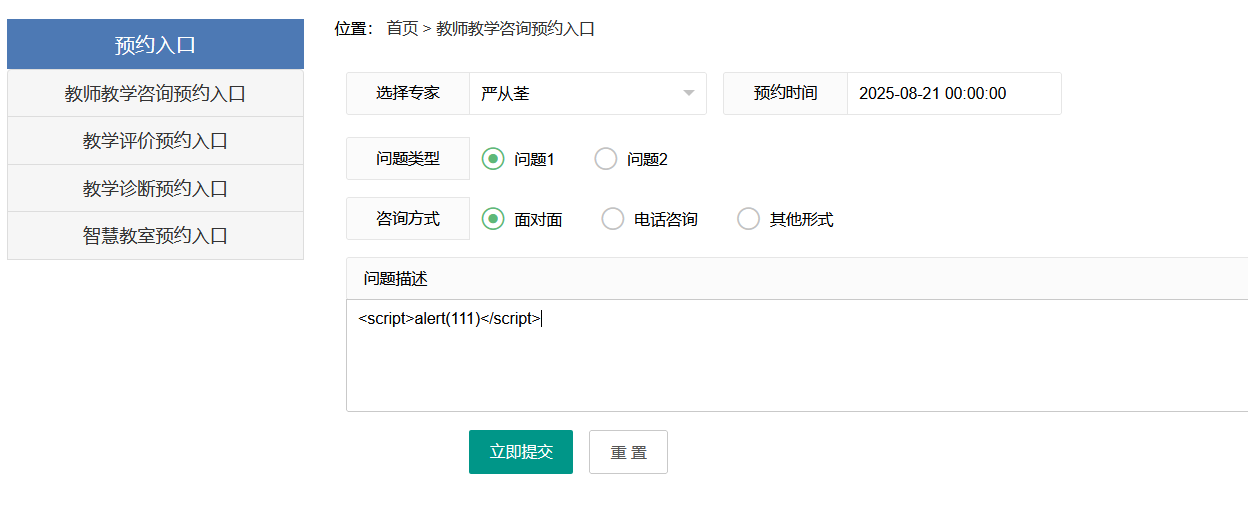Click the 问题描述 header label
The height and width of the screenshot is (516, 1248).
(x=396, y=279)
